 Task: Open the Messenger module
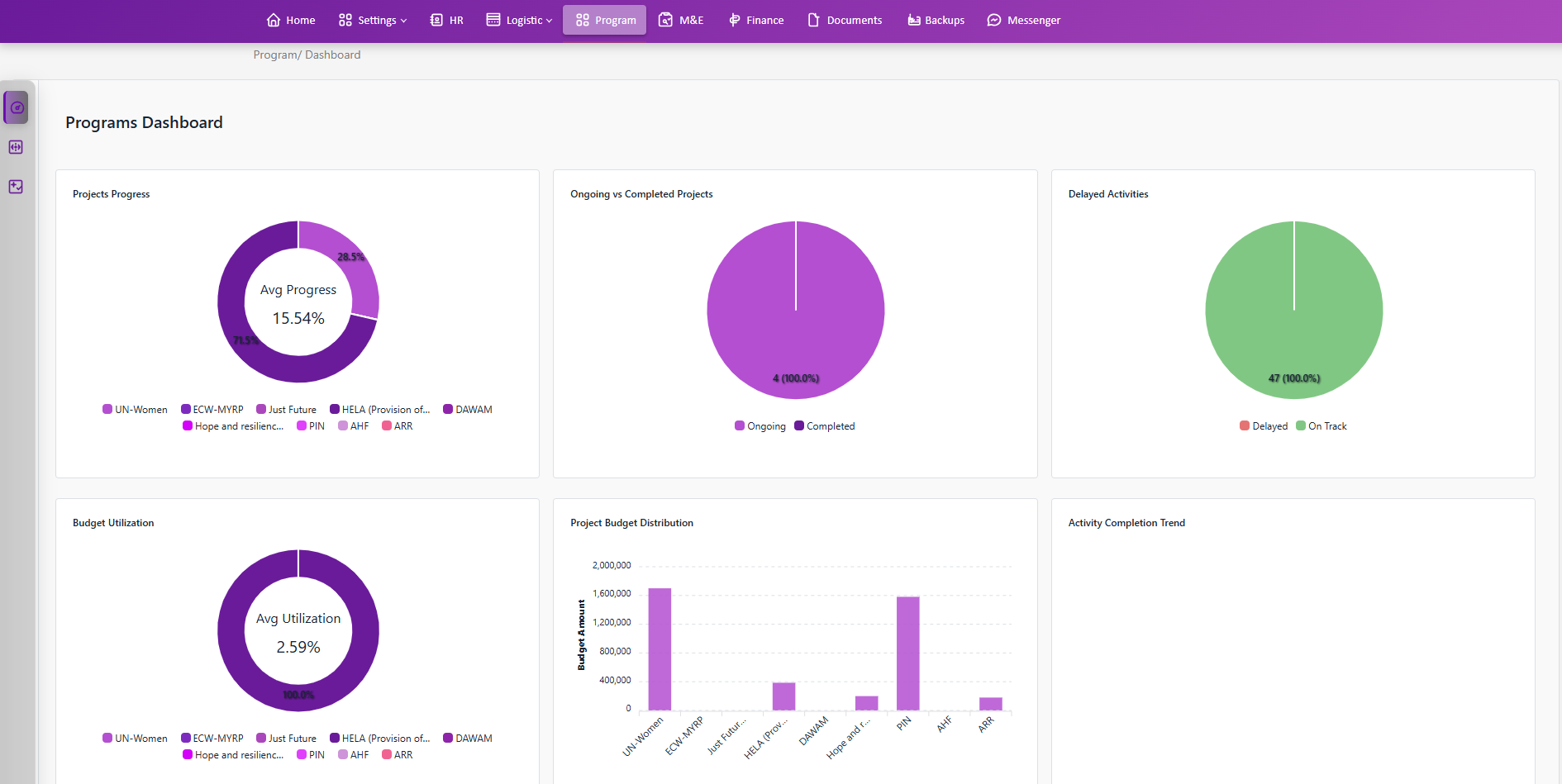point(1024,20)
